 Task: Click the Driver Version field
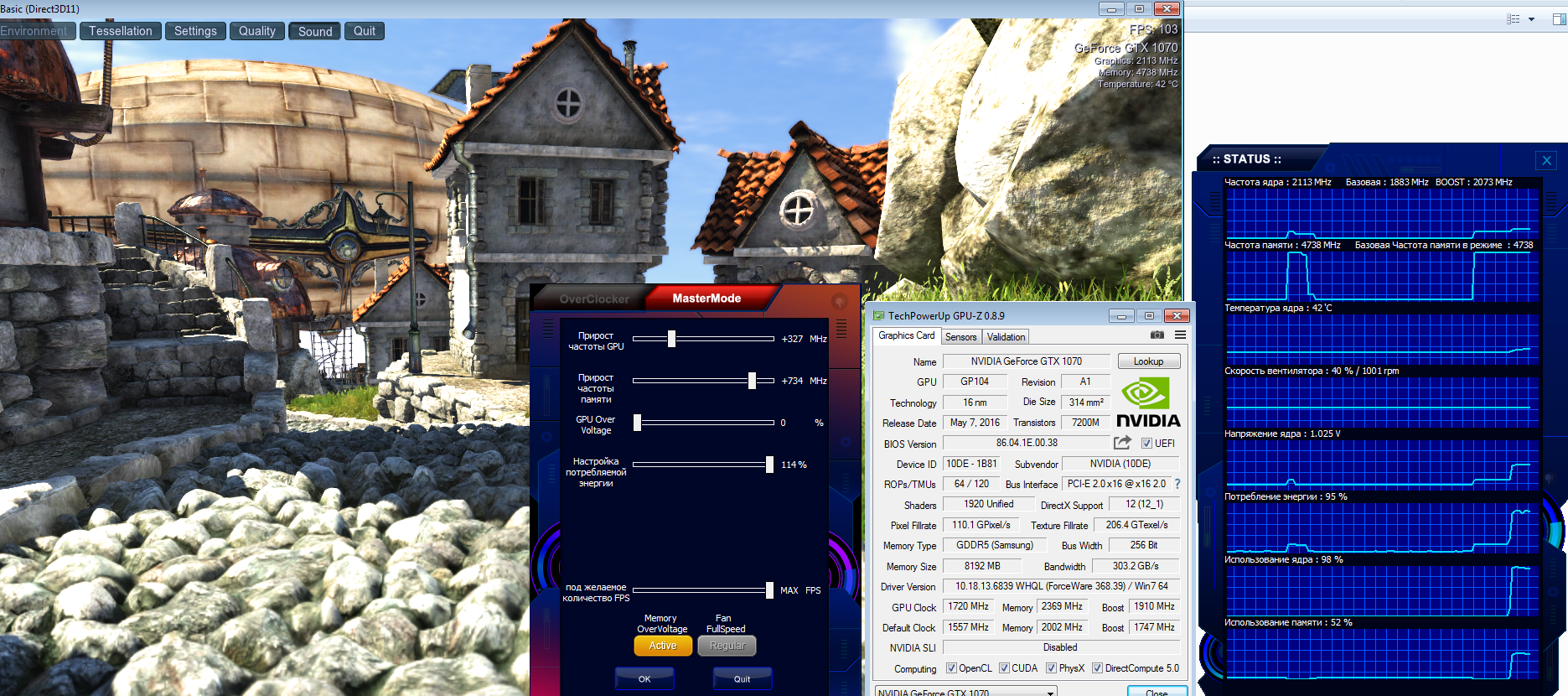(1061, 586)
